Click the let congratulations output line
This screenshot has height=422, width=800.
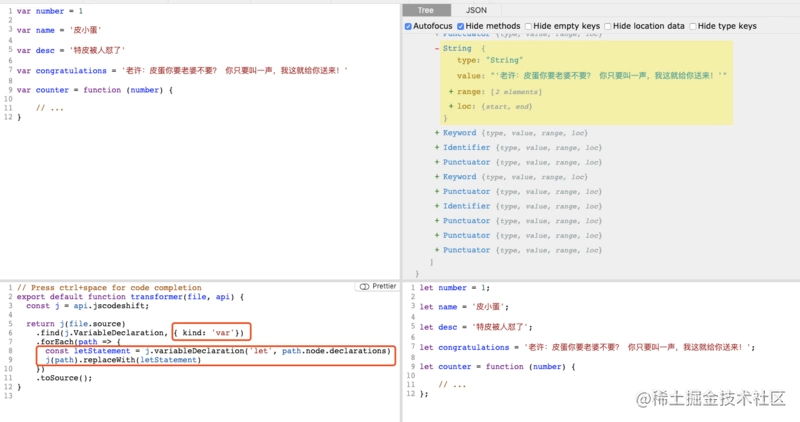[x=587, y=347]
